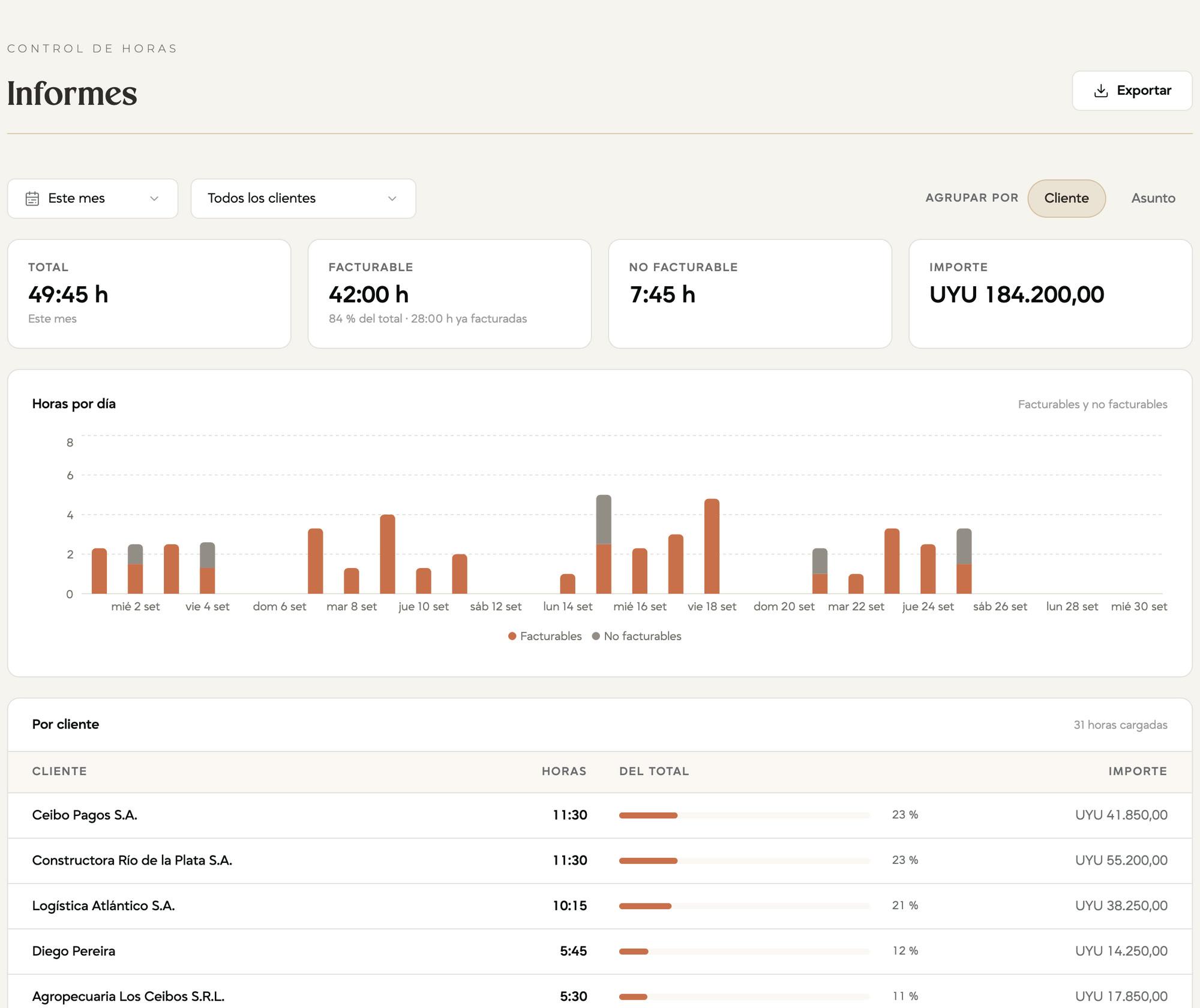The width and height of the screenshot is (1200, 1008).
Task: Toggle the Facturables legend marker
Action: 512,636
